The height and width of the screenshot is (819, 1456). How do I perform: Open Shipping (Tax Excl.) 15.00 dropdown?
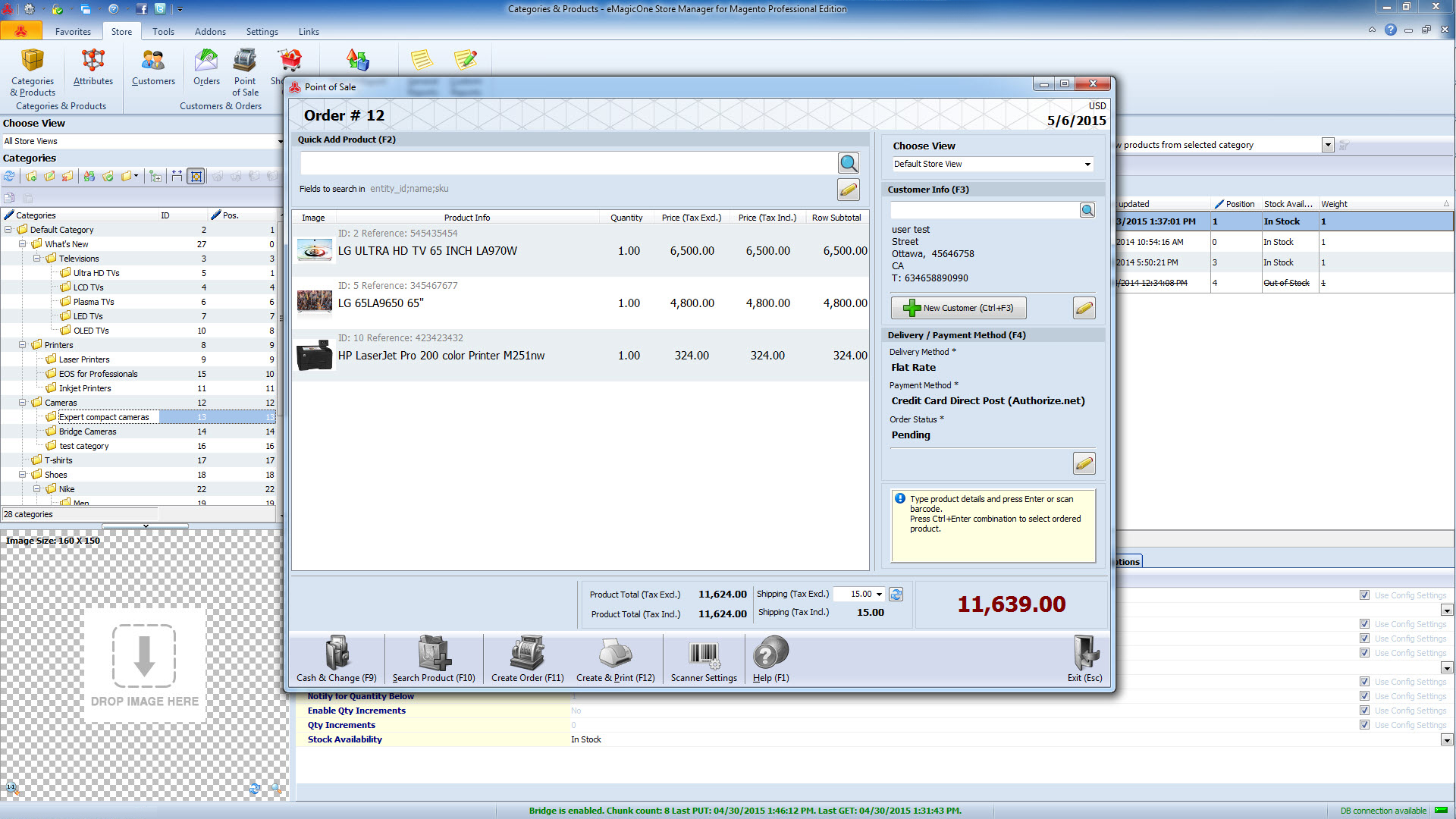pyautogui.click(x=879, y=595)
